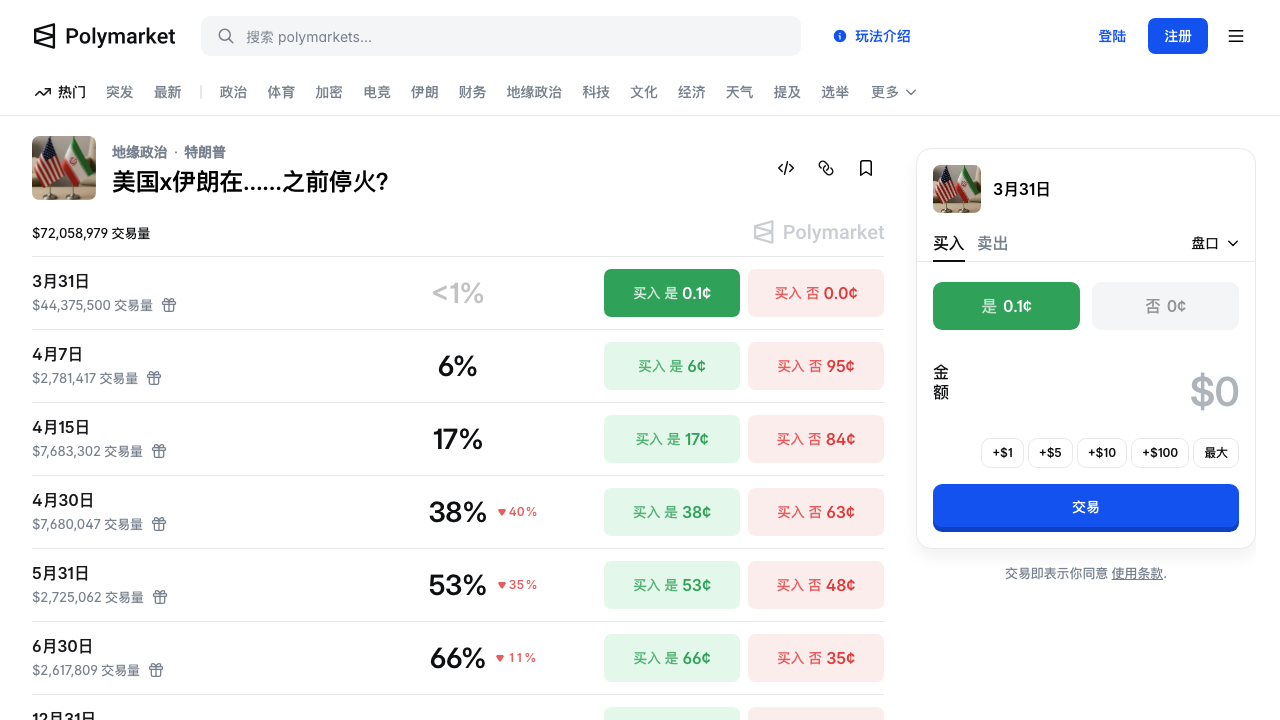The height and width of the screenshot is (720, 1280).
Task: Switch to the 卖出 tab
Action: coord(992,243)
